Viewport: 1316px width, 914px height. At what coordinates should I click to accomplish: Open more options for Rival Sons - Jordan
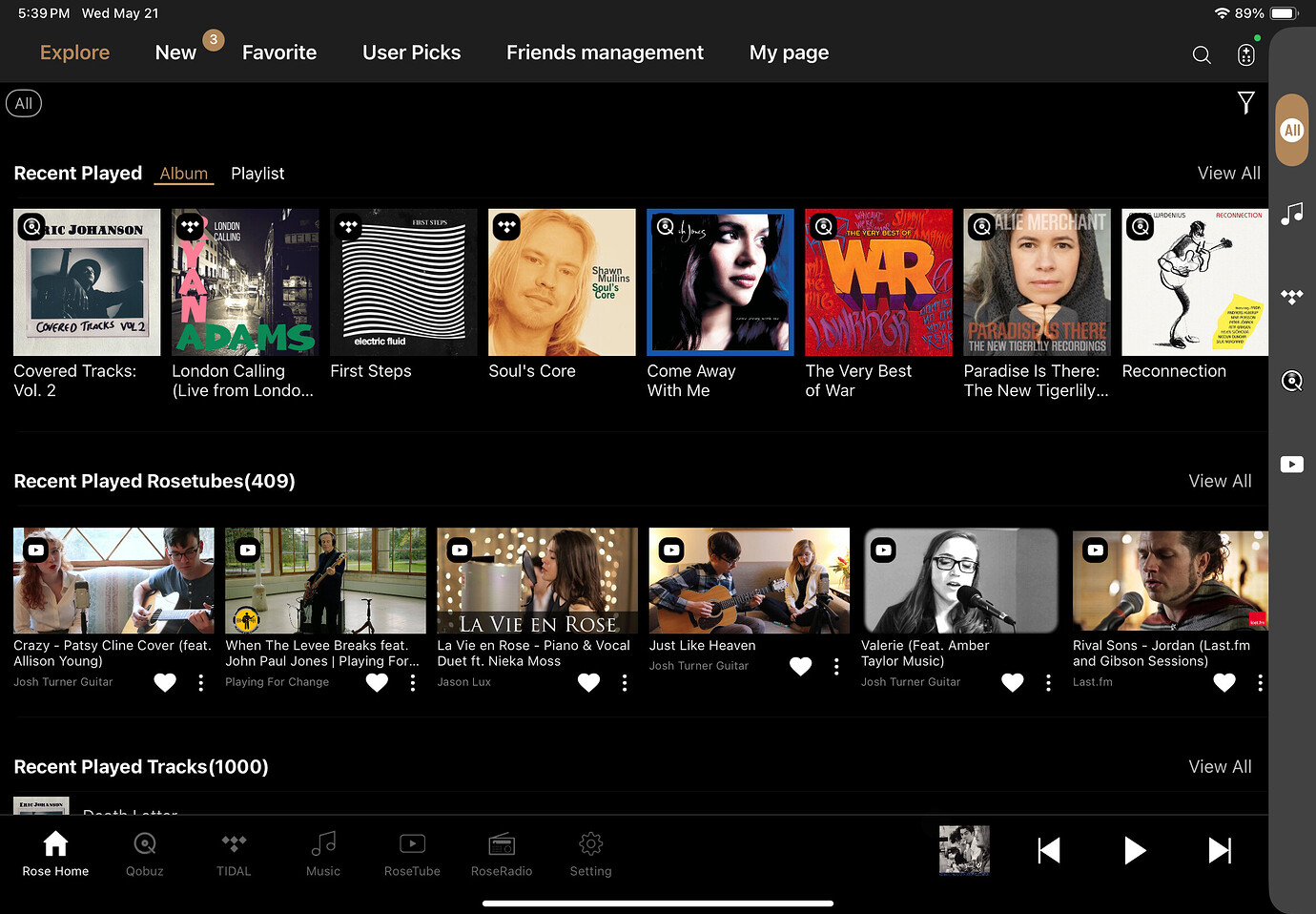click(1260, 682)
